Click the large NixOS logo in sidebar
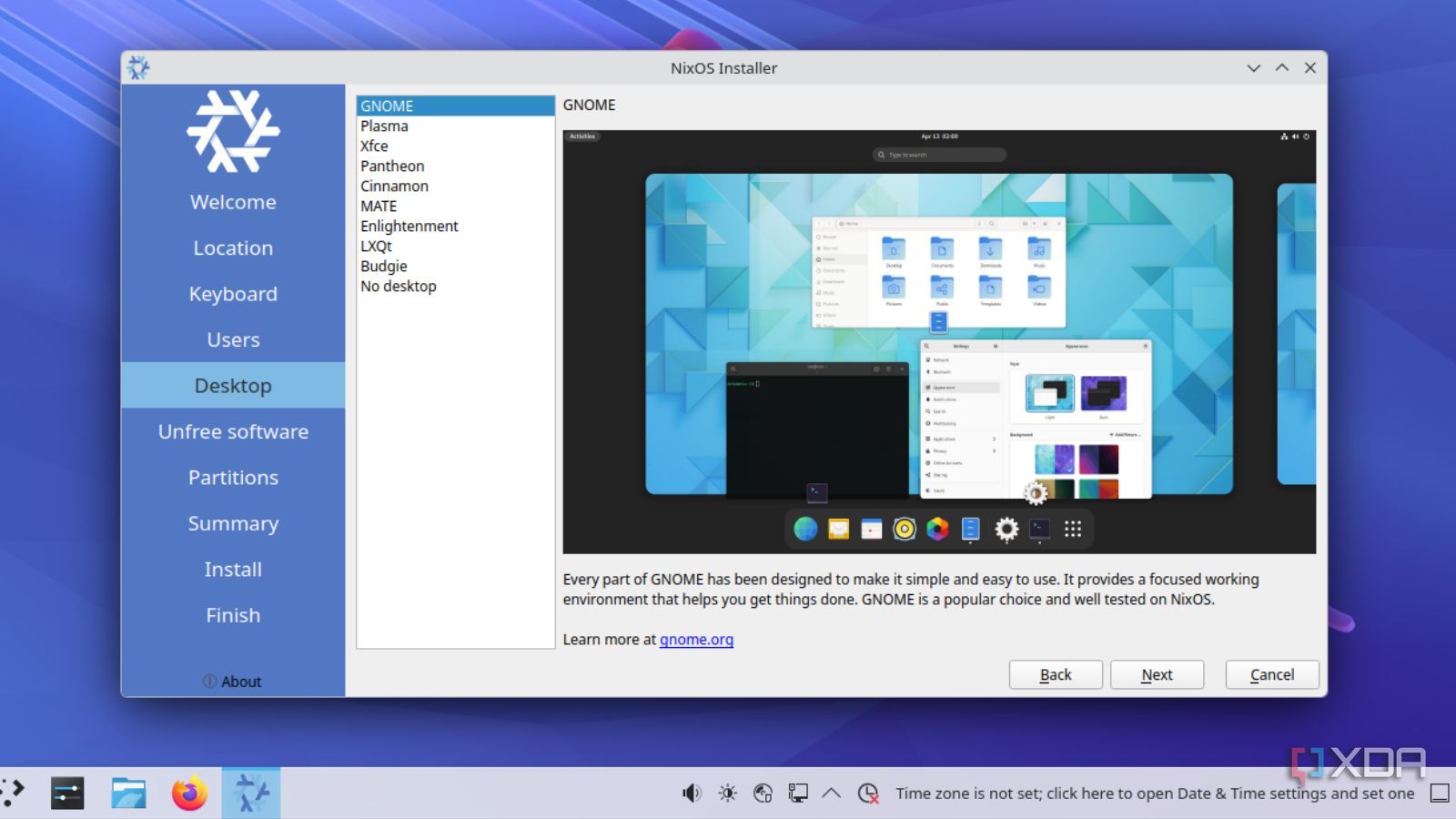The image size is (1456, 819). (233, 131)
